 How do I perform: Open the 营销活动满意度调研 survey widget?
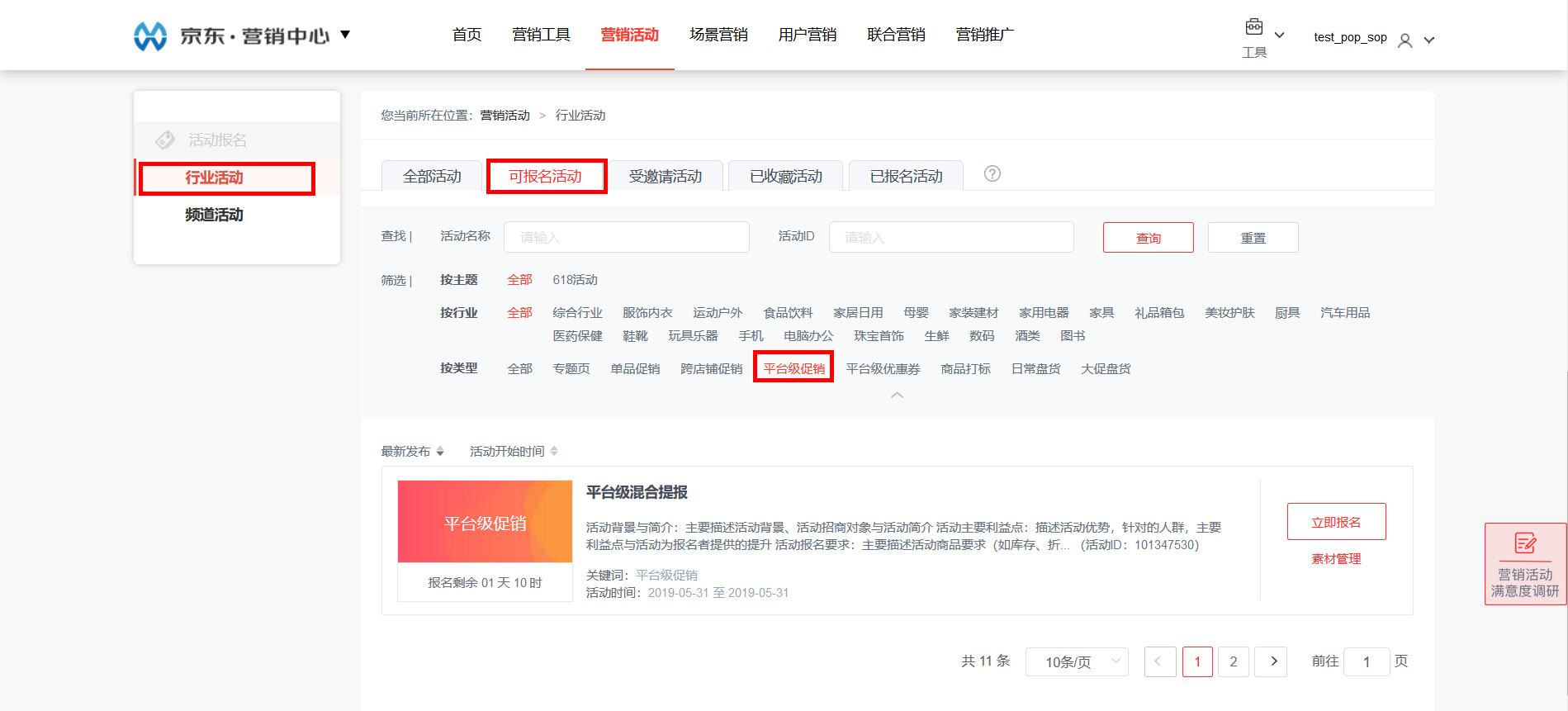1525,564
